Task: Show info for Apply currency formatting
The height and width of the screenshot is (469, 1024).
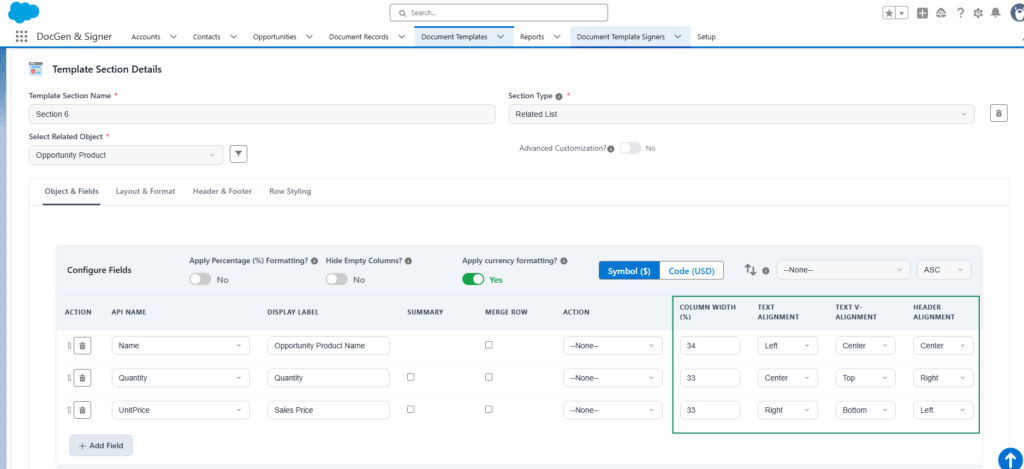Action: pyautogui.click(x=564, y=261)
